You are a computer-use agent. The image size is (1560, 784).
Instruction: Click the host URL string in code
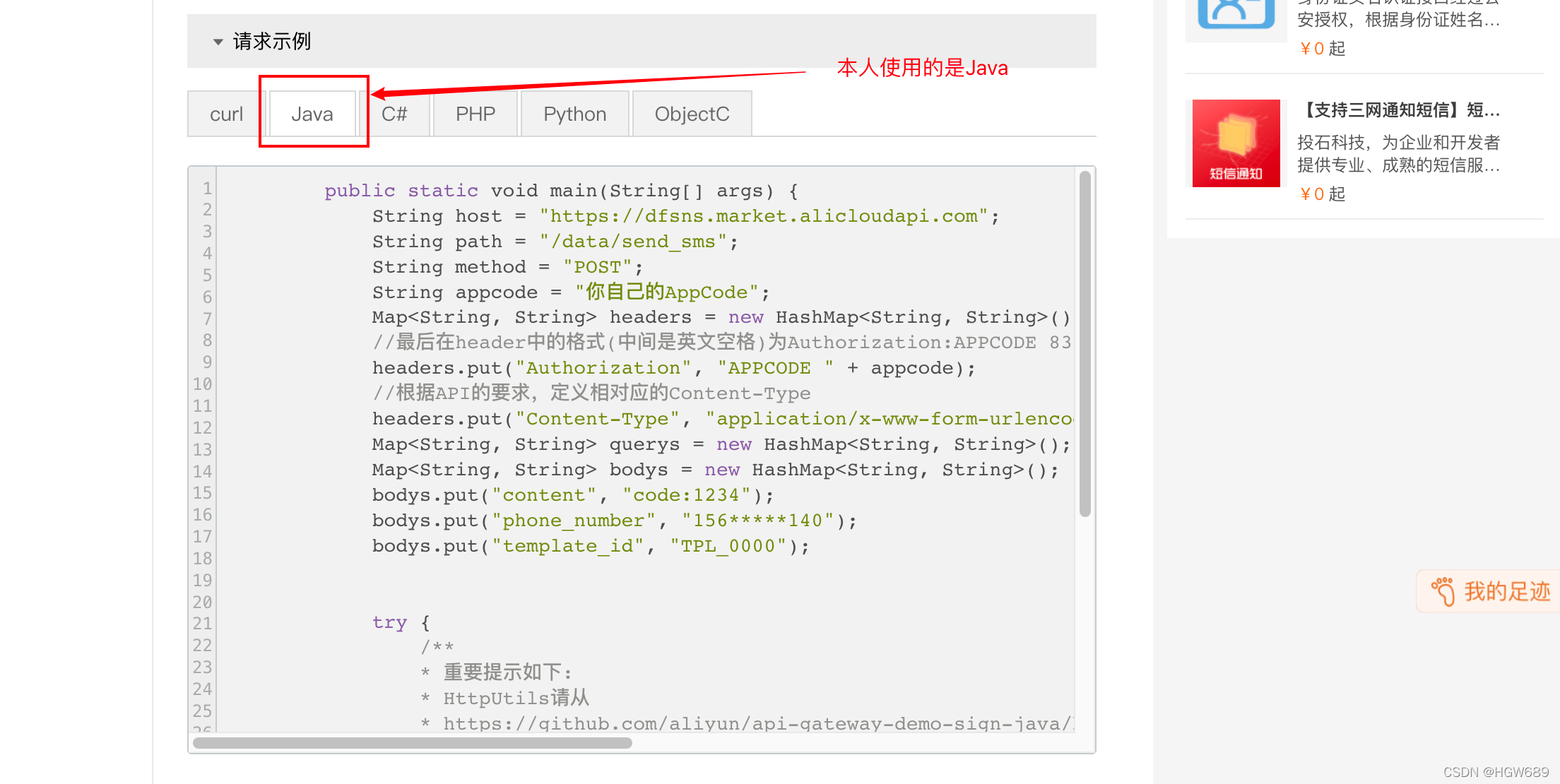coord(763,217)
